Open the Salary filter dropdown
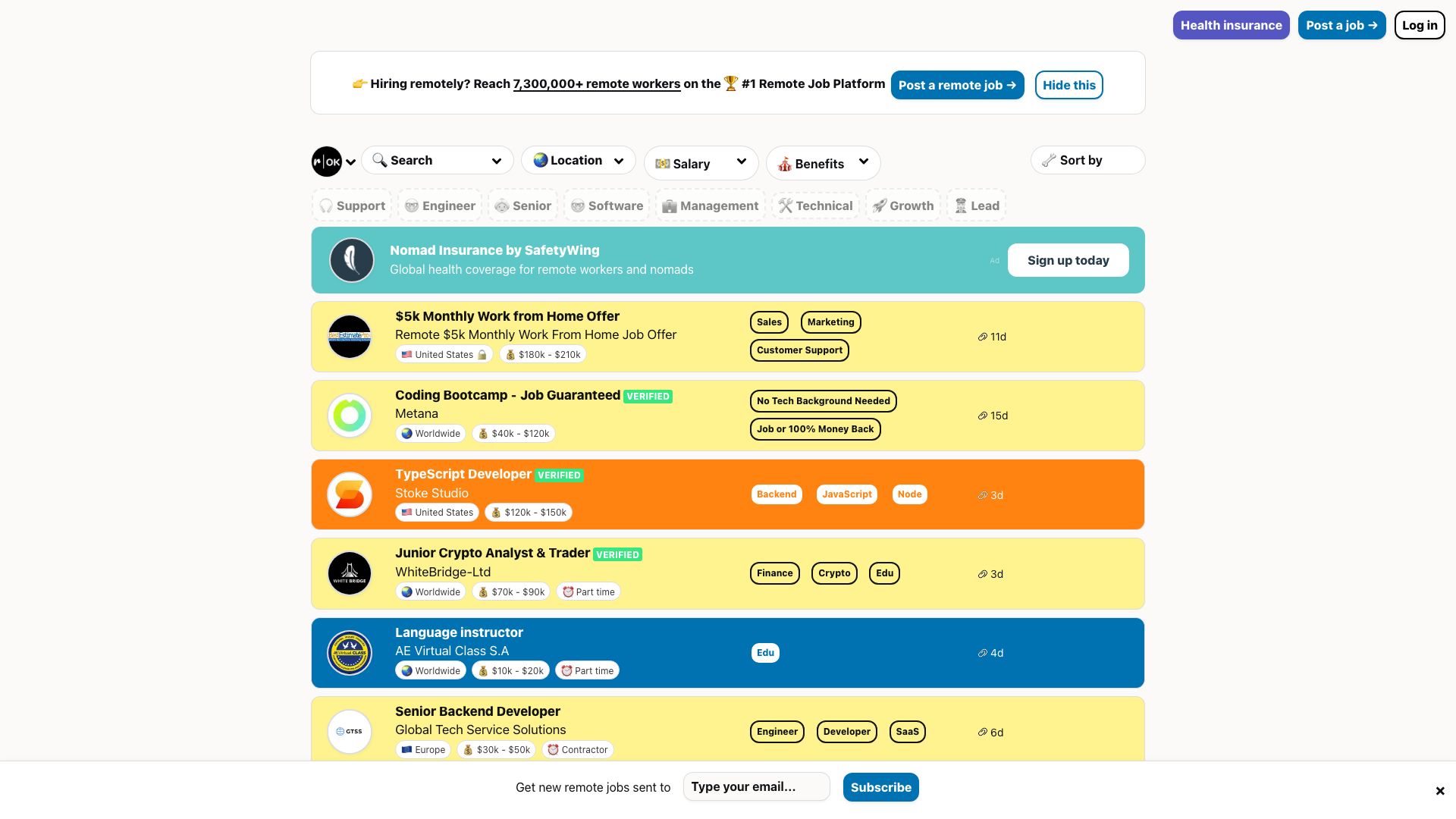Viewport: 1456px width, 819px height. [x=700, y=163]
